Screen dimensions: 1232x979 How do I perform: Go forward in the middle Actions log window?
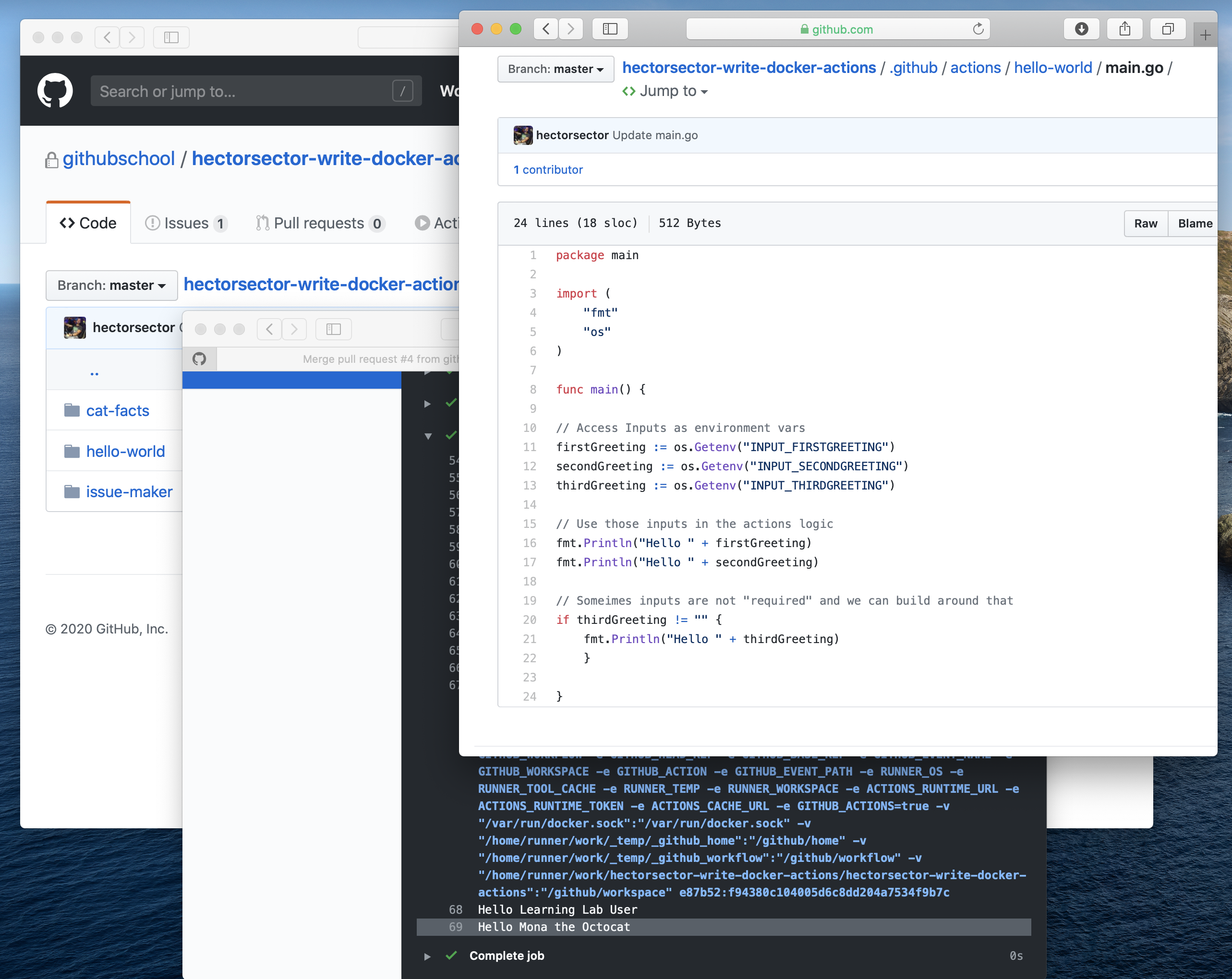294,329
